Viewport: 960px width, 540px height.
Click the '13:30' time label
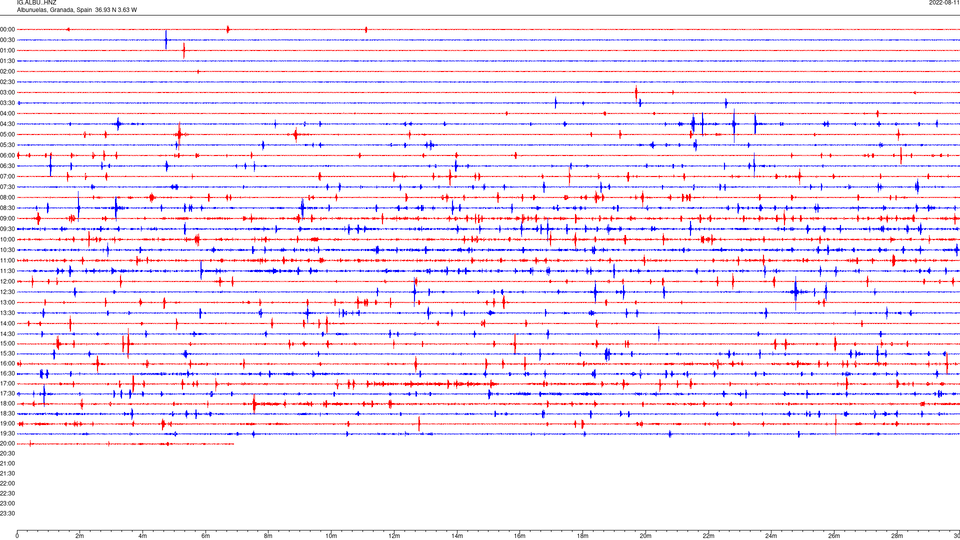[8, 313]
